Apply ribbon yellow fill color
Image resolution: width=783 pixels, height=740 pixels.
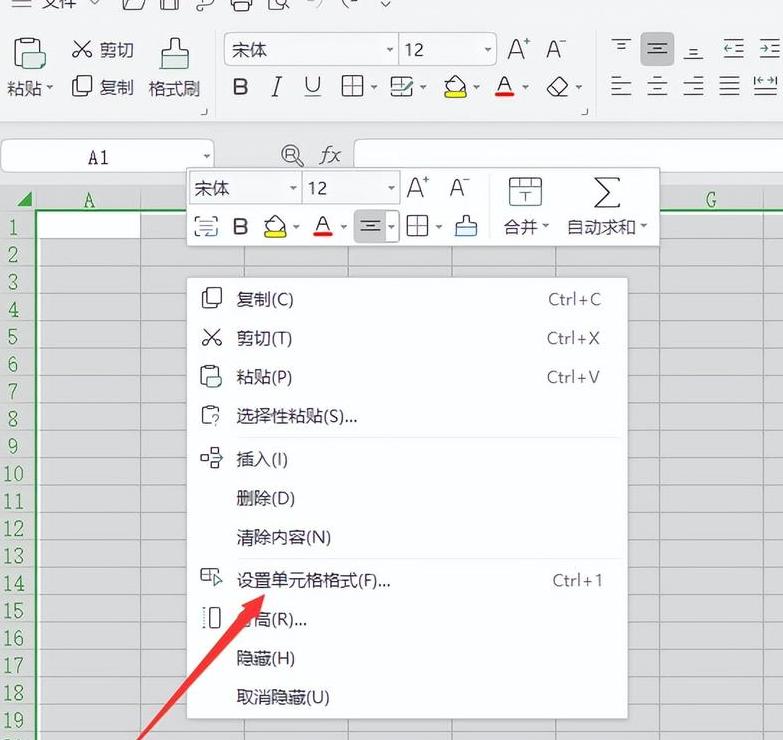point(455,87)
